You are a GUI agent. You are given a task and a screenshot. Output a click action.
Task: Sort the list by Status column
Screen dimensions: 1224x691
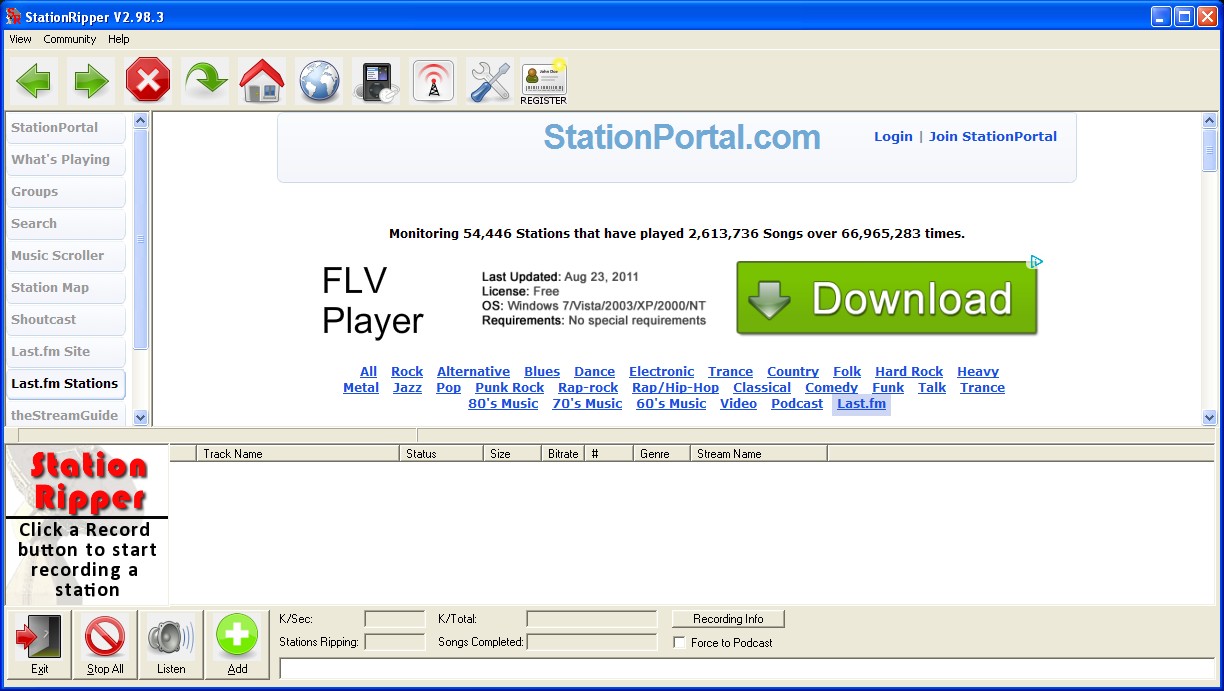[x=441, y=454]
